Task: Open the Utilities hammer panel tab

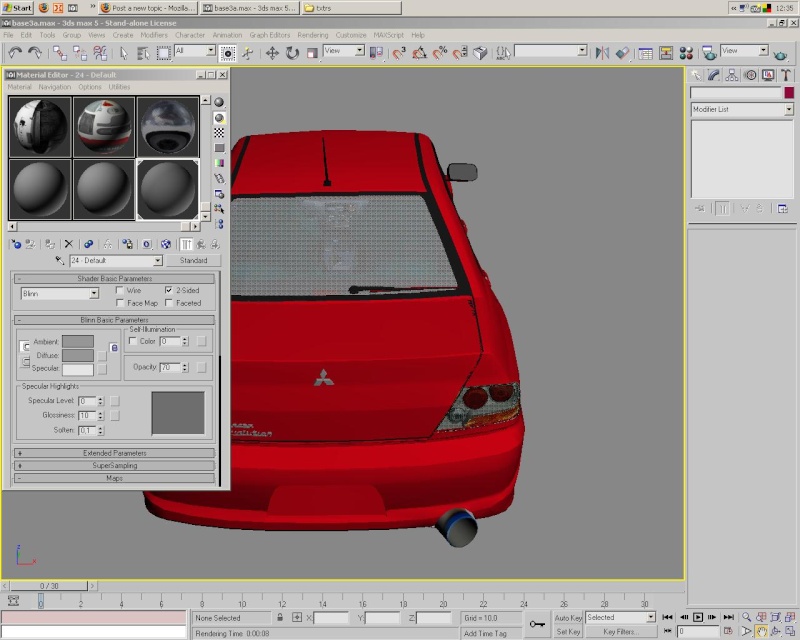Action: tap(786, 76)
